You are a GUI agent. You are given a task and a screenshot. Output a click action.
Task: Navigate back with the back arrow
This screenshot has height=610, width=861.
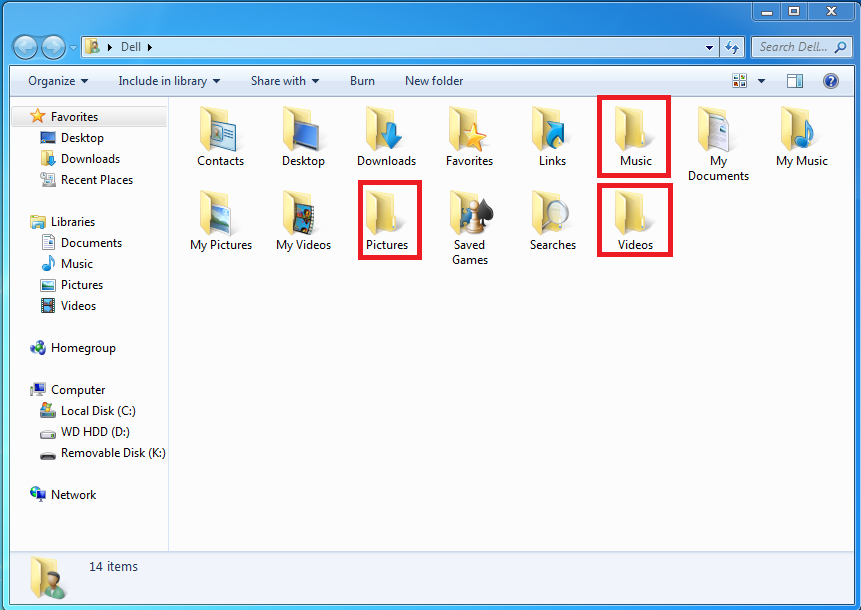click(x=25, y=46)
